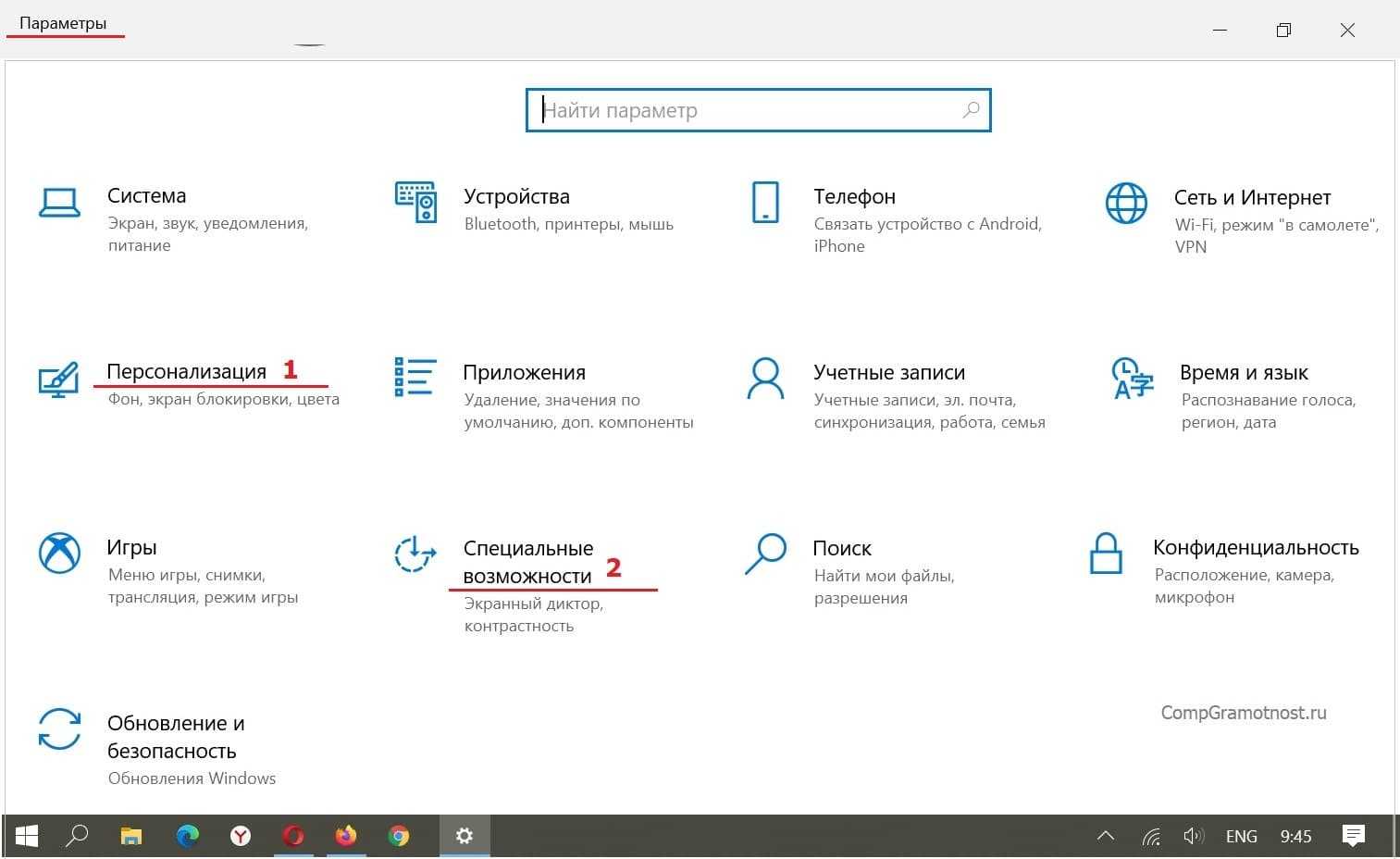Viewport: 1400px width, 859px height.
Task: Open the Учетные записи person icon
Action: tap(765, 378)
